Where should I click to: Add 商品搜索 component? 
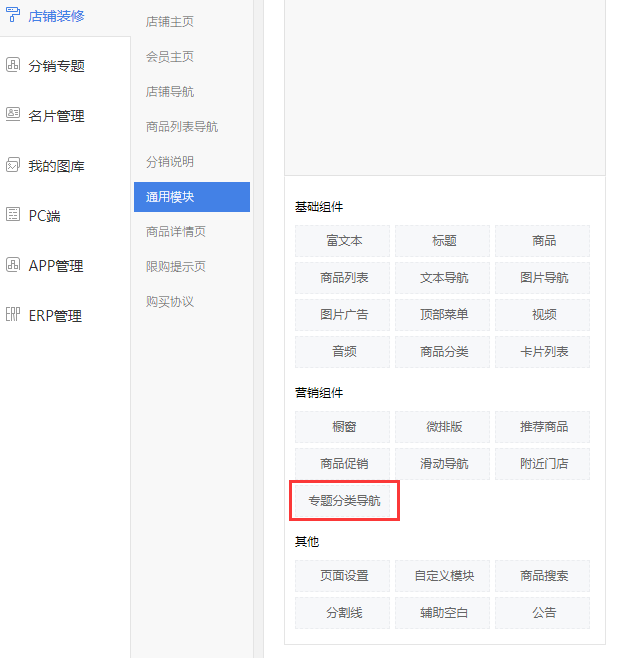click(542, 576)
